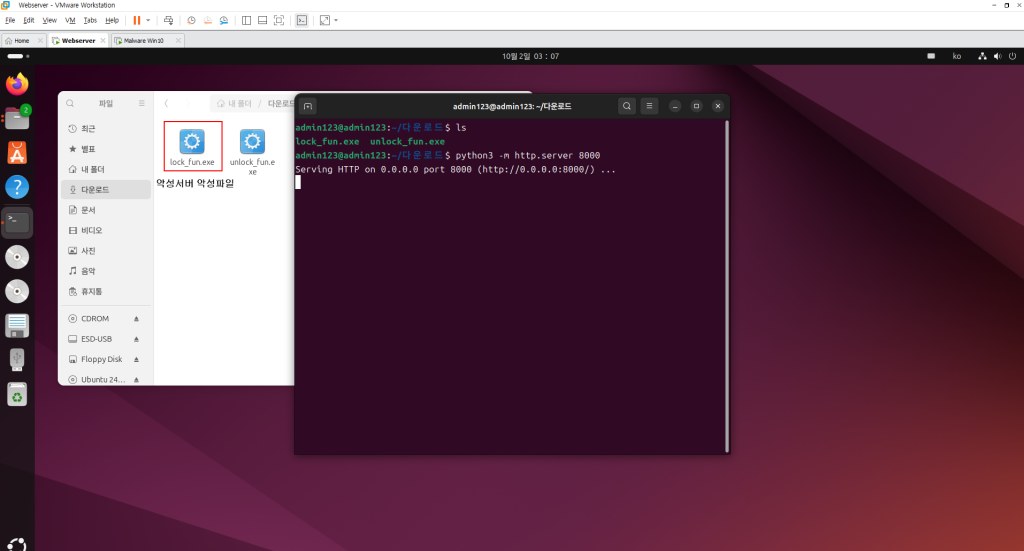Open the Trash icon in the dock

point(17,394)
